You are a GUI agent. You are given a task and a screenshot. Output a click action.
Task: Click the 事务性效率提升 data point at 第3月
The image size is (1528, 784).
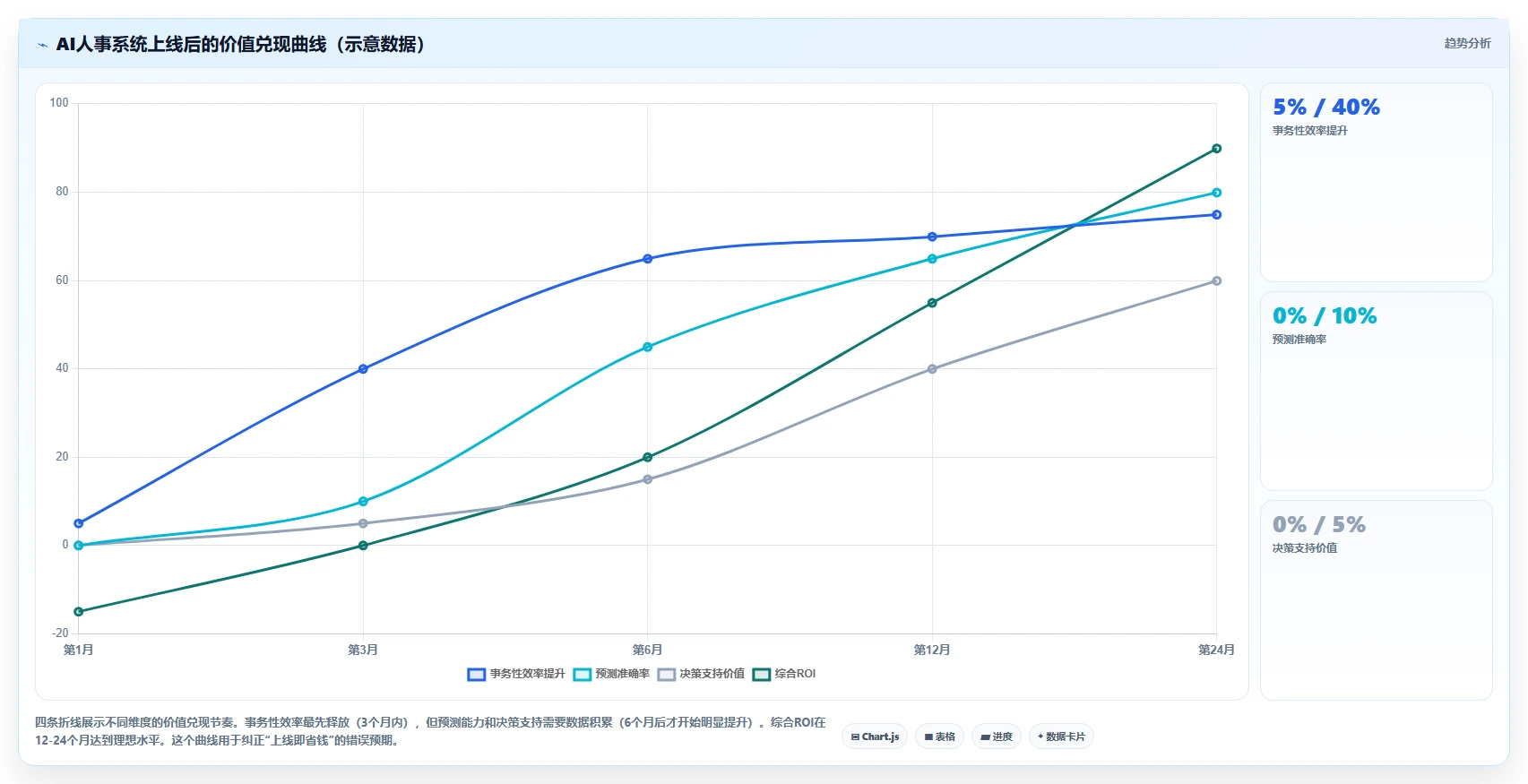point(363,369)
